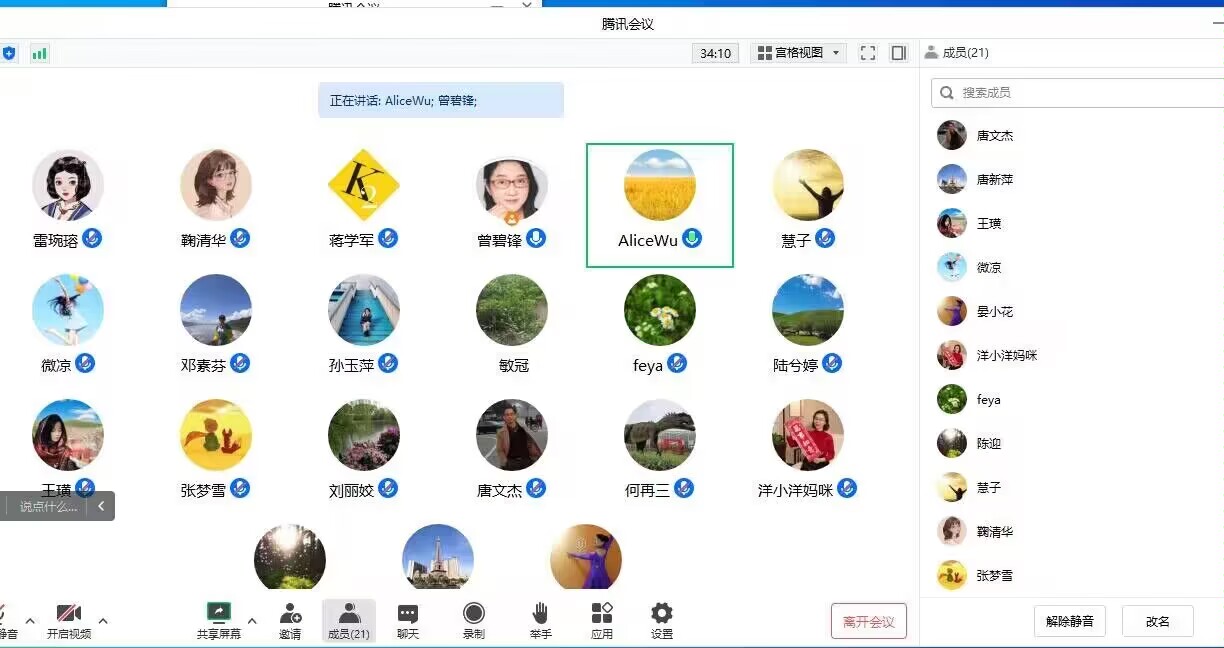
Task: Expand the arrow next to 共享屏幕
Action: [252, 620]
